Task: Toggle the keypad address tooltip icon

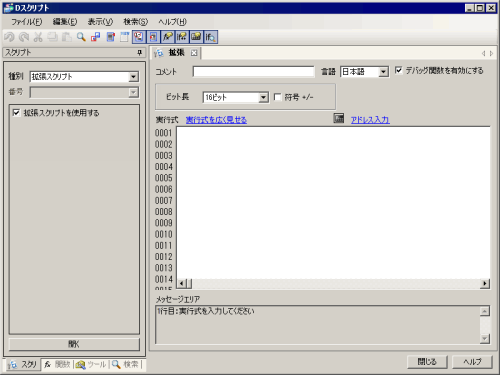Action: (x=196, y=37)
